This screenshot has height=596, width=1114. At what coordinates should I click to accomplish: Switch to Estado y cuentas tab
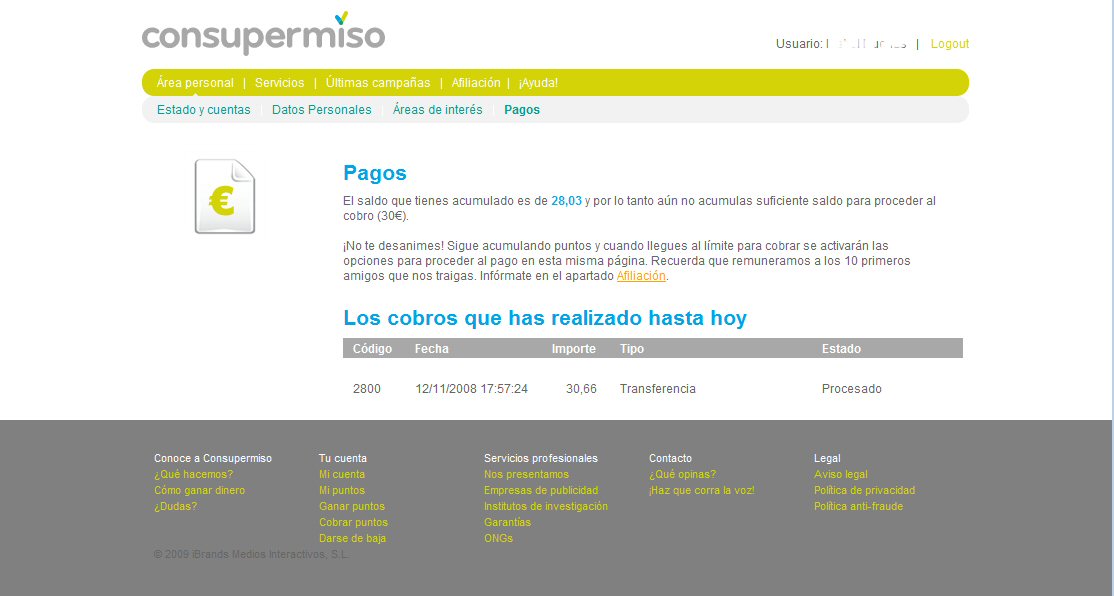click(204, 109)
